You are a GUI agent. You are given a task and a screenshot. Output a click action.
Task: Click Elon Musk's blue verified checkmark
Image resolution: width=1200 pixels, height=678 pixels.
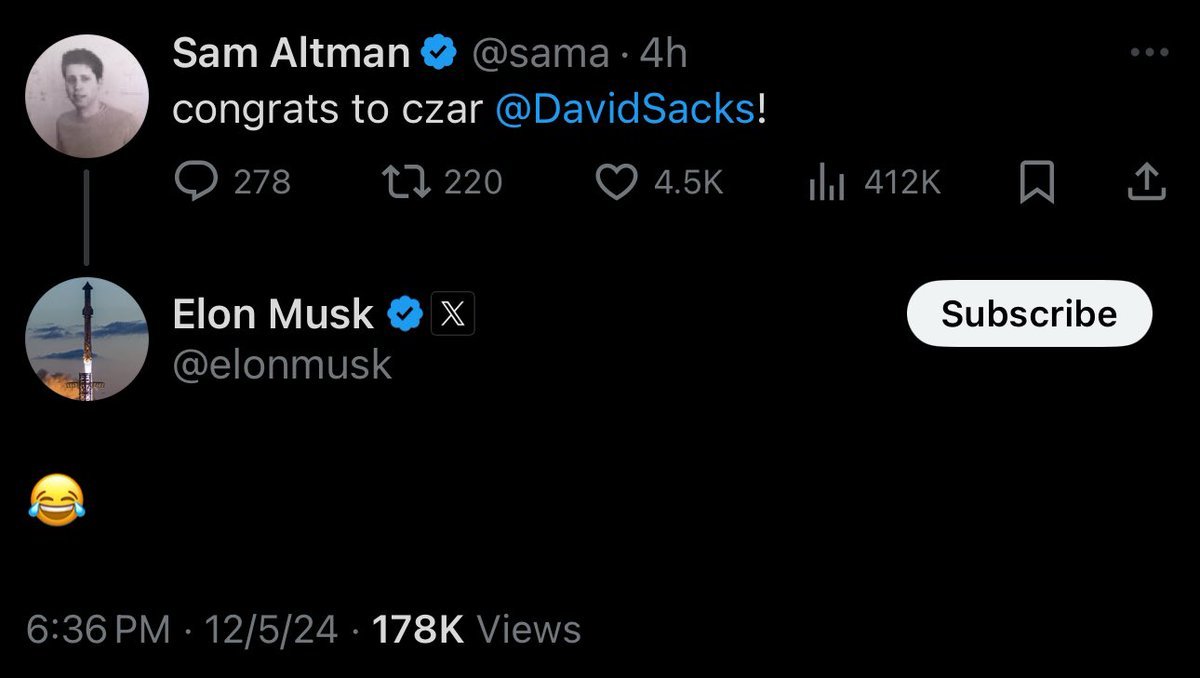point(403,315)
